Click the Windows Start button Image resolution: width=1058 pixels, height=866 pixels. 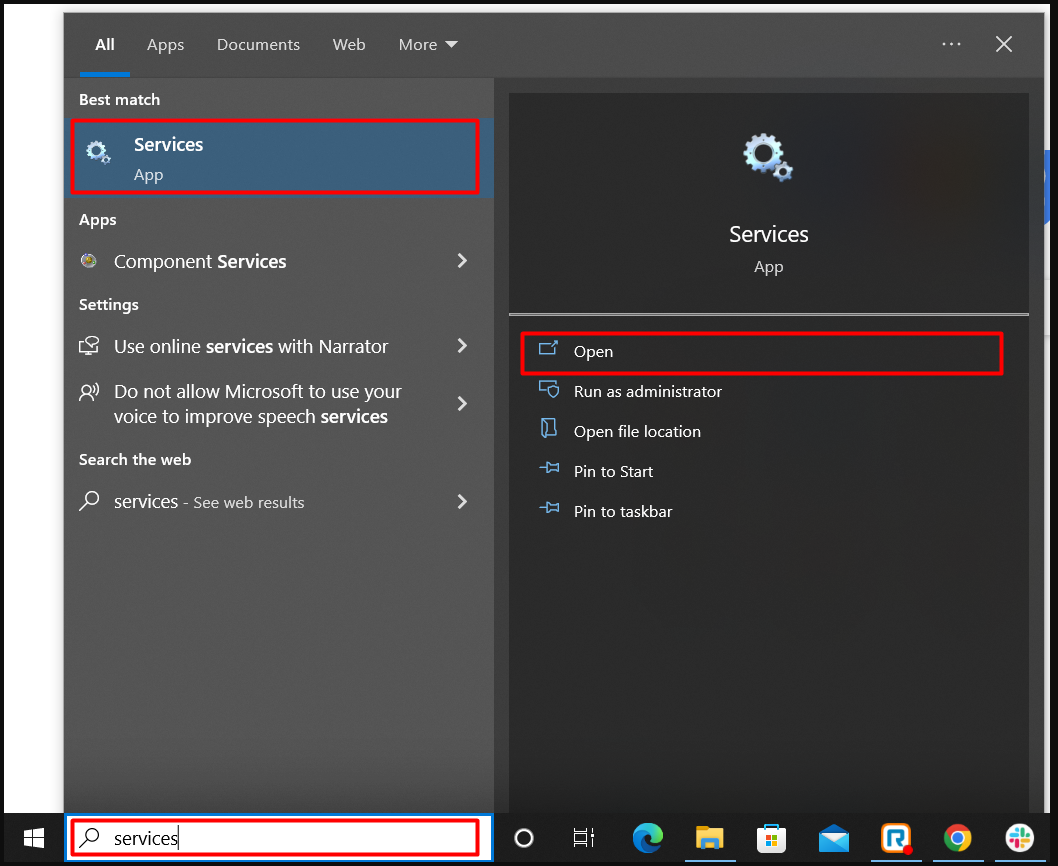point(33,838)
